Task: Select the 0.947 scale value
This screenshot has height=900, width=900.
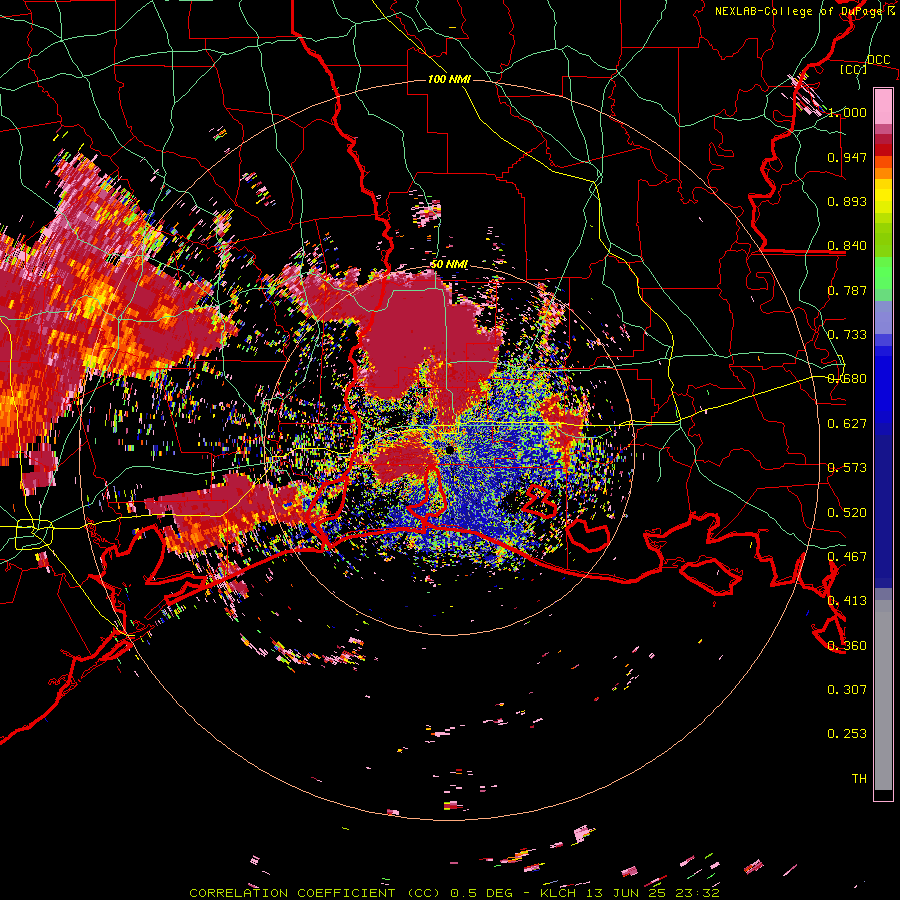Action: pyautogui.click(x=847, y=157)
